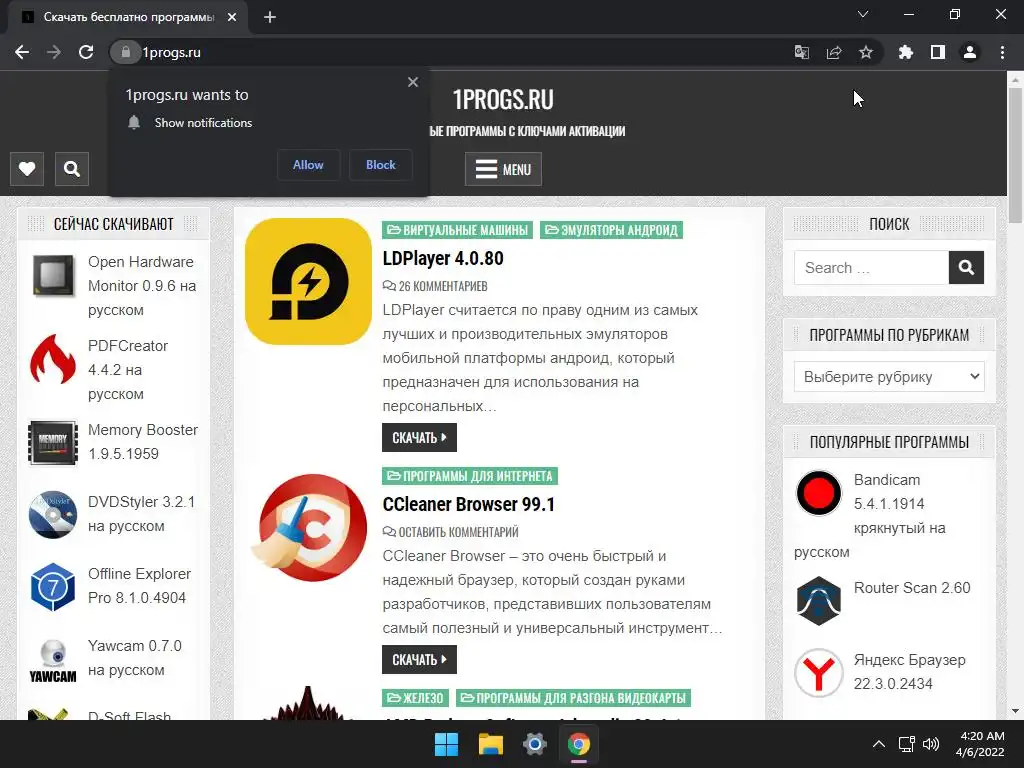This screenshot has height=768, width=1024.
Task: Open the Extensions puzzle icon
Action: point(905,52)
